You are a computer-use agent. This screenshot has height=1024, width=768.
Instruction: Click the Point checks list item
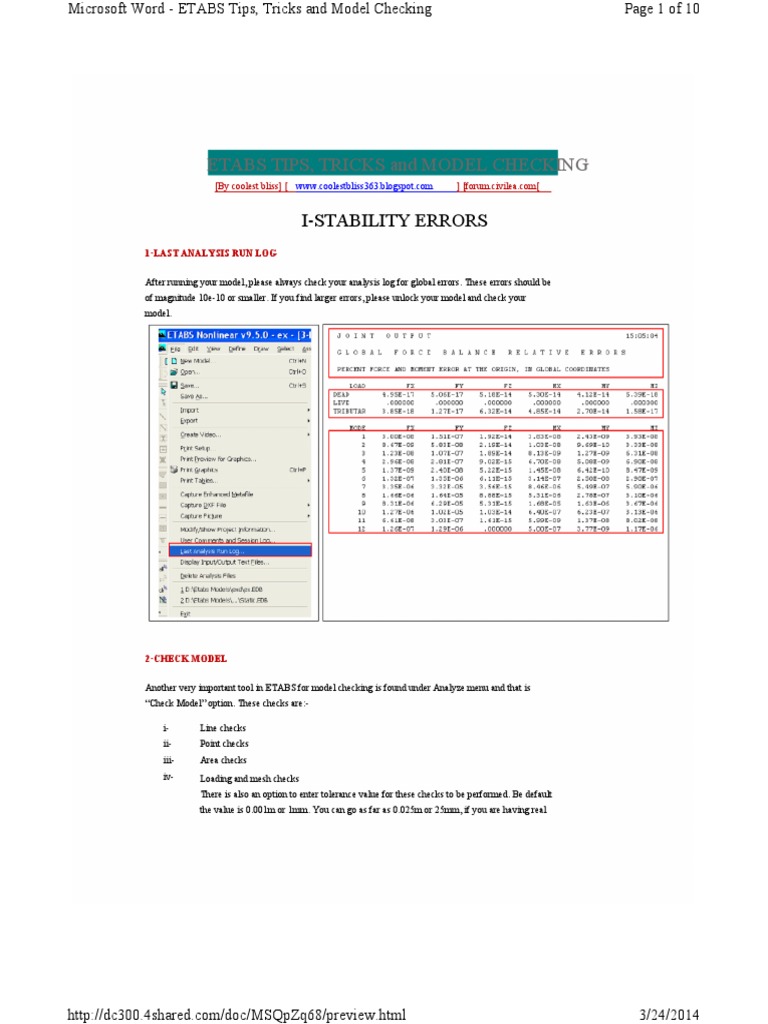(224, 744)
